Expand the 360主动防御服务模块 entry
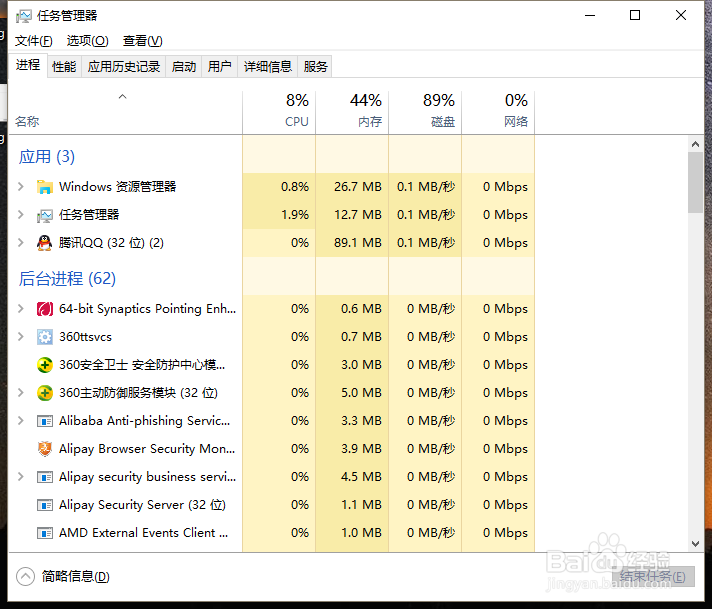Screen dimensions: 712x609 click(x=20, y=393)
